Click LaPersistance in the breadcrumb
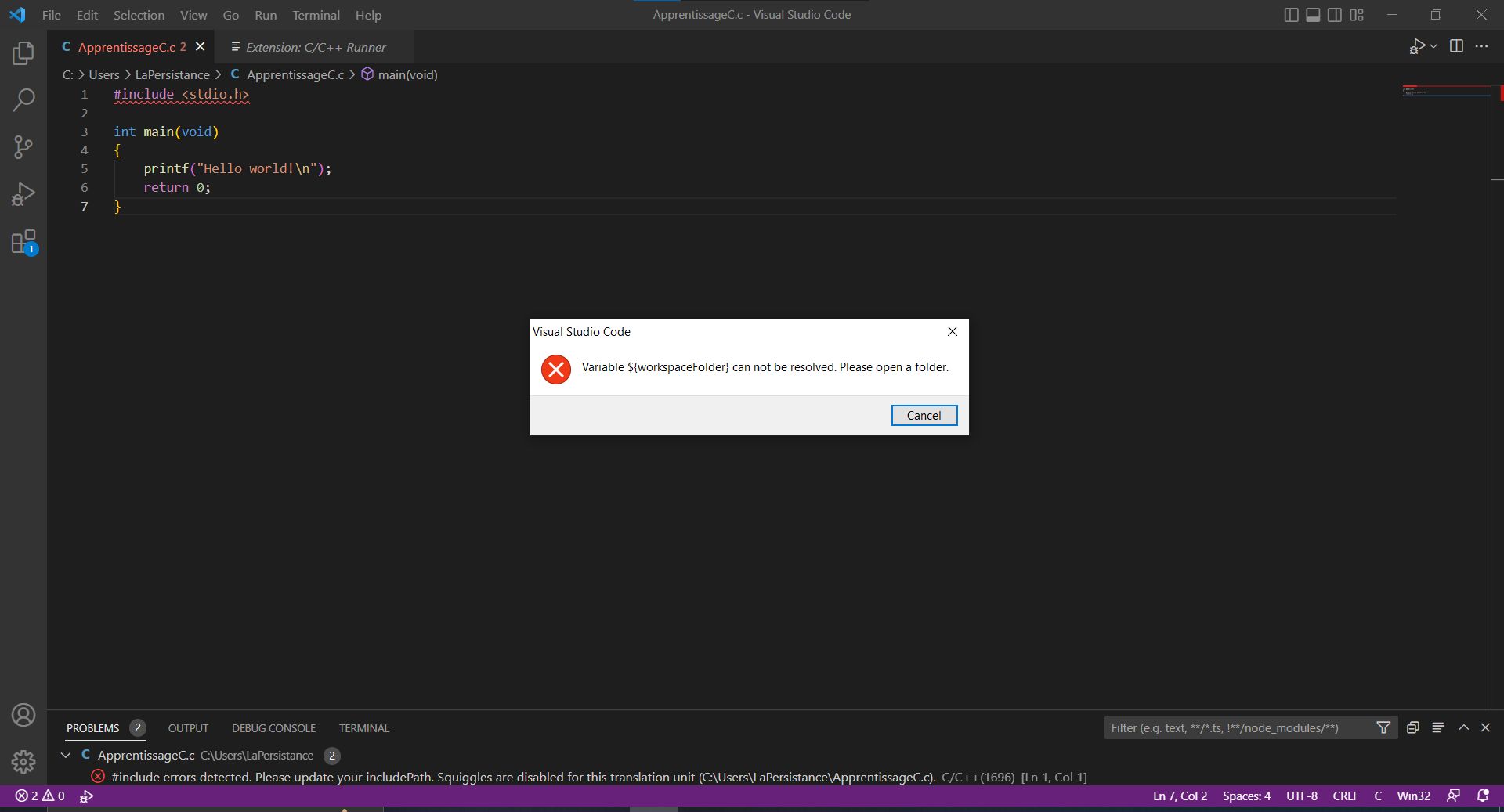1504x812 pixels. point(172,74)
